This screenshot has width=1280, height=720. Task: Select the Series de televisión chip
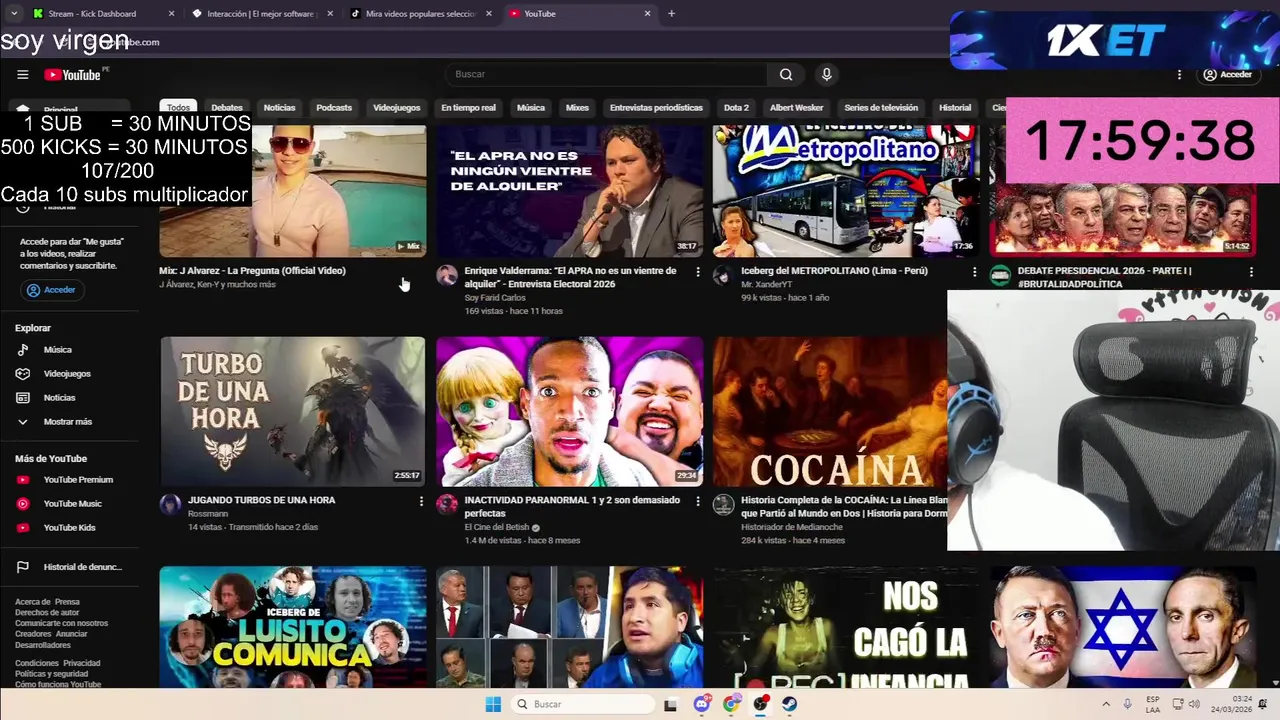881,107
